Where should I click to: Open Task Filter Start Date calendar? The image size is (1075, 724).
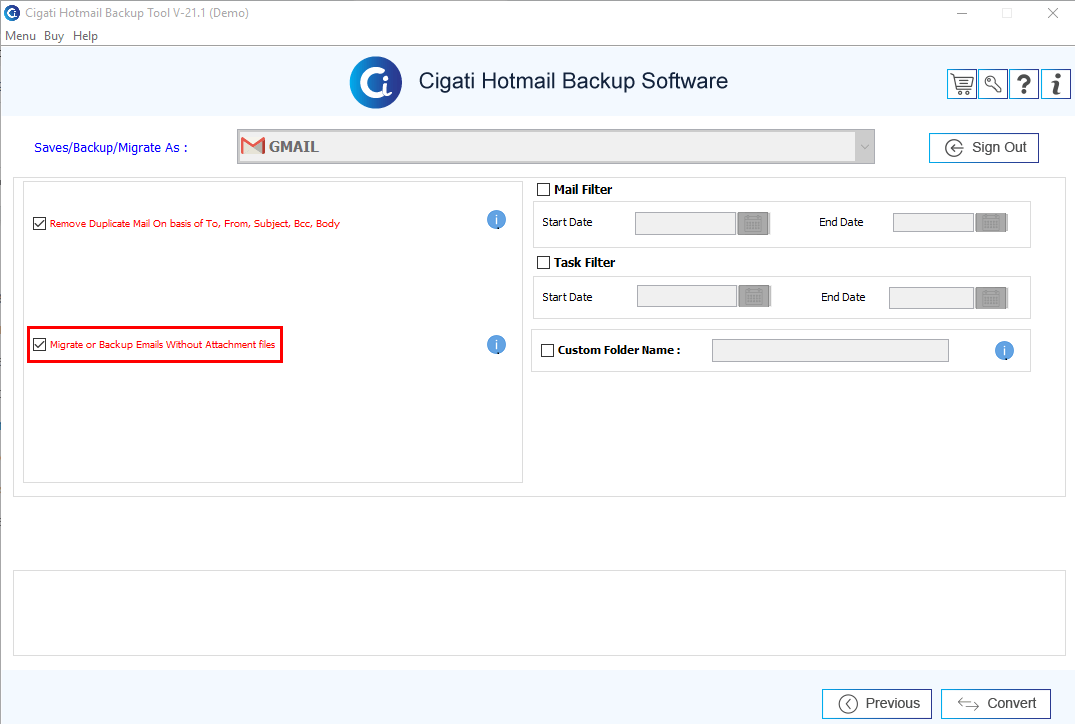coord(754,297)
